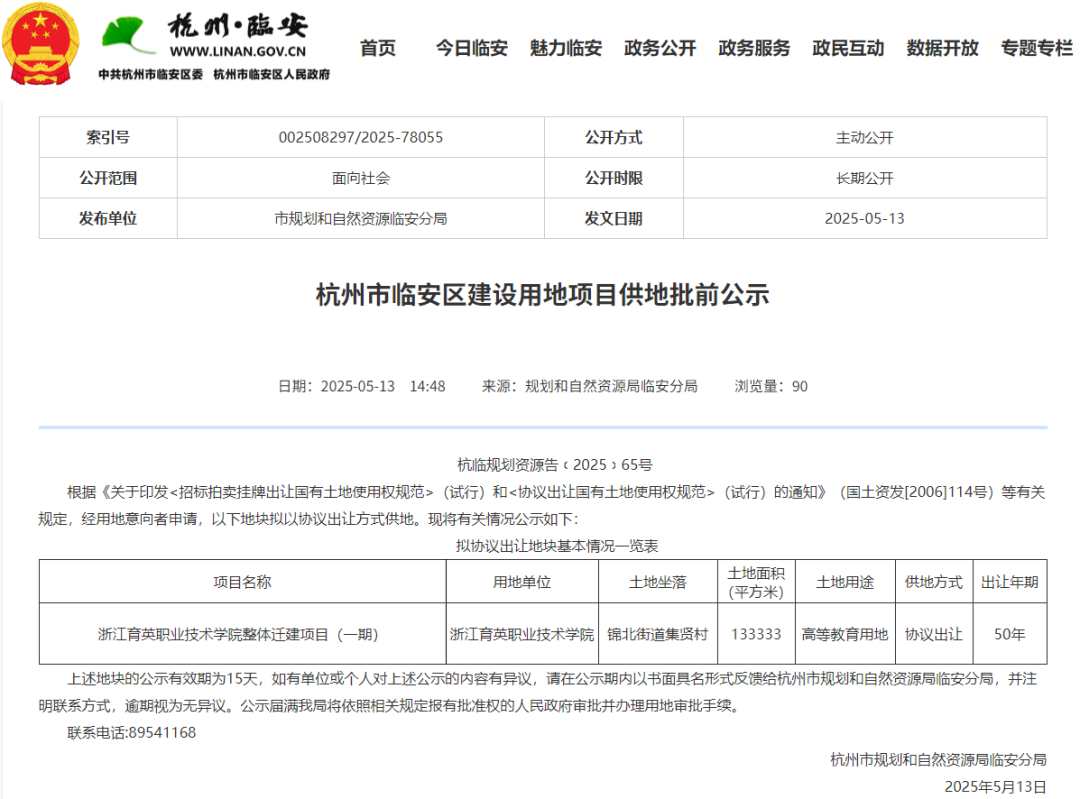This screenshot has height=799, width=1080.
Task: Open the 政务服务 navigation tab
Action: pos(753,47)
